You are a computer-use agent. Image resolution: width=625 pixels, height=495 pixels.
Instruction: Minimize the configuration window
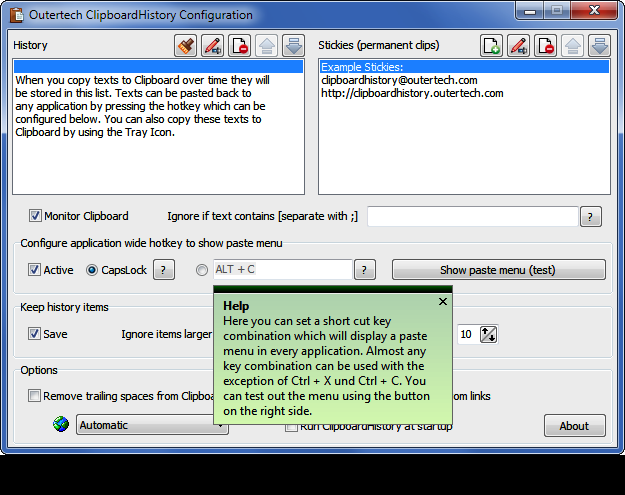pyautogui.click(x=530, y=11)
